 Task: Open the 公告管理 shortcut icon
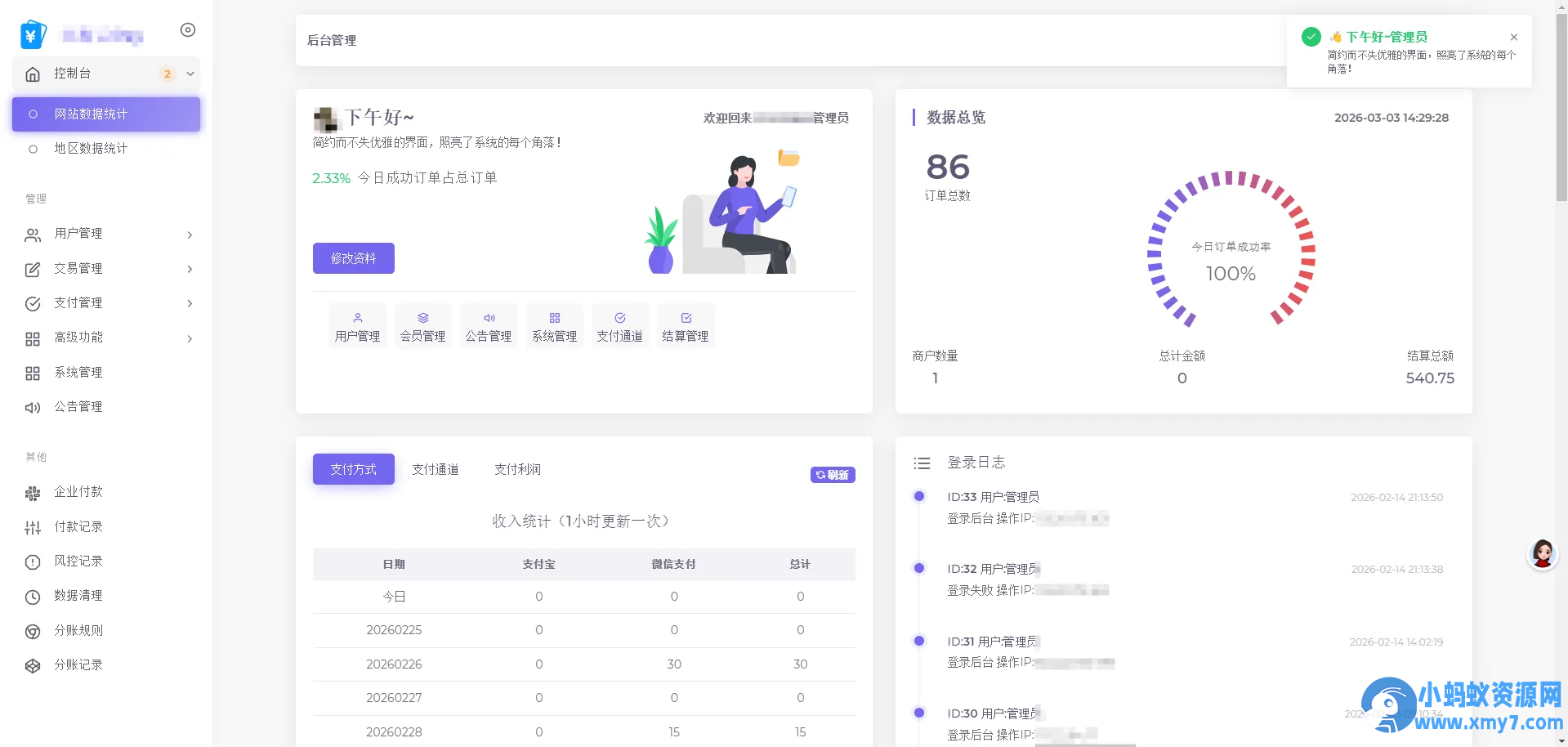[x=489, y=325]
